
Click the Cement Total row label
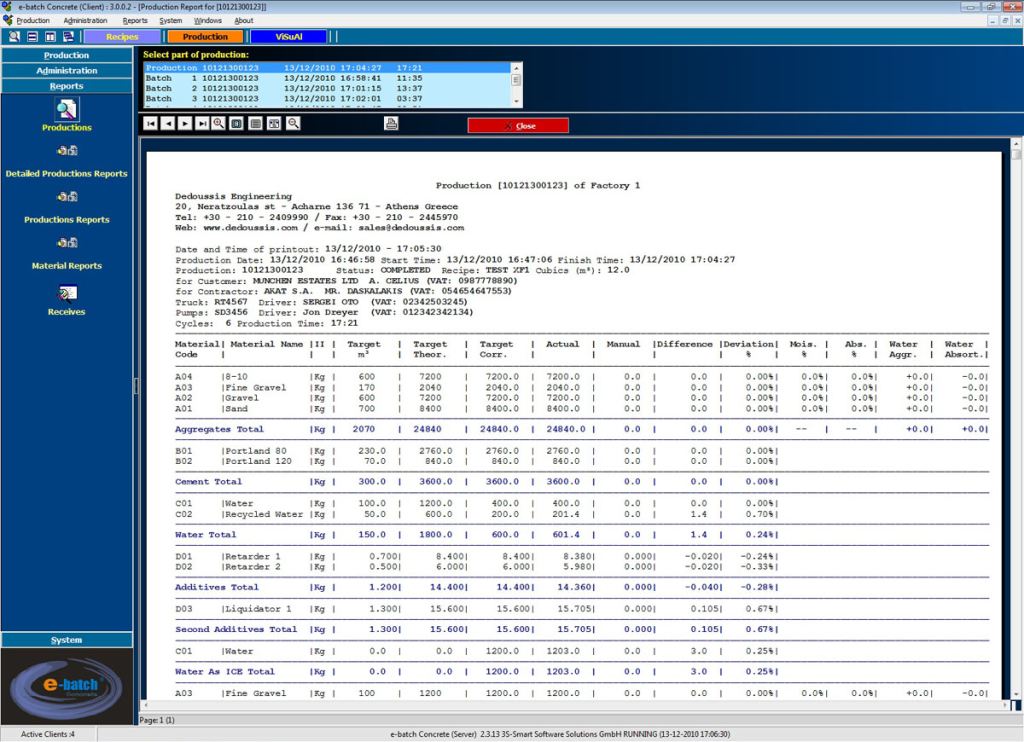click(208, 481)
